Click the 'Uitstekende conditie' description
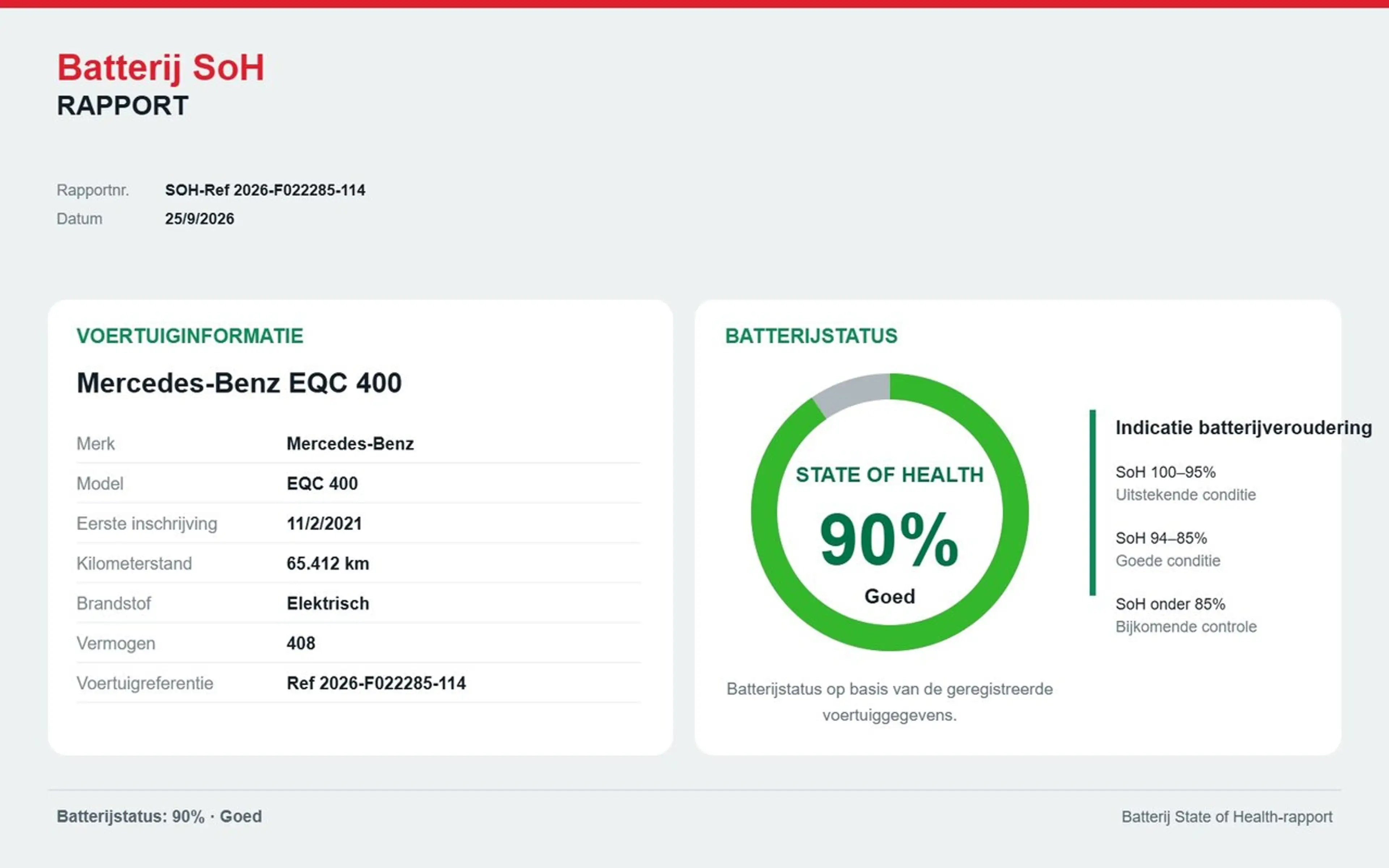 click(x=1186, y=495)
